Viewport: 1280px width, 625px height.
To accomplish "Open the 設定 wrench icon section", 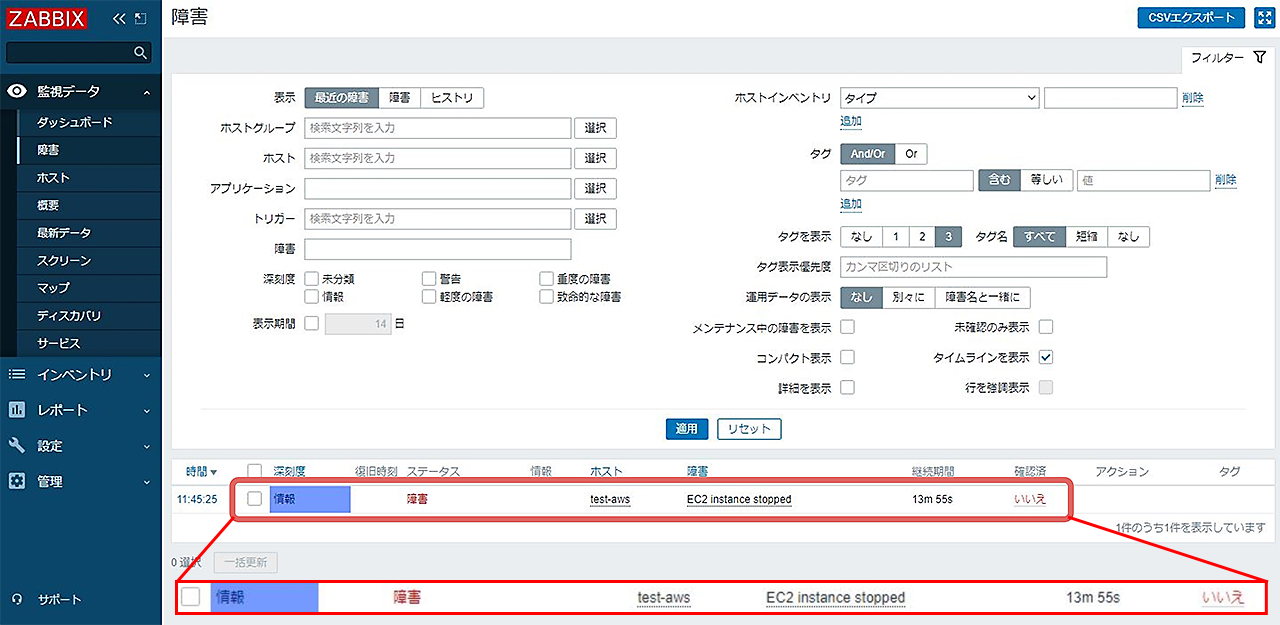I will pos(17,446).
